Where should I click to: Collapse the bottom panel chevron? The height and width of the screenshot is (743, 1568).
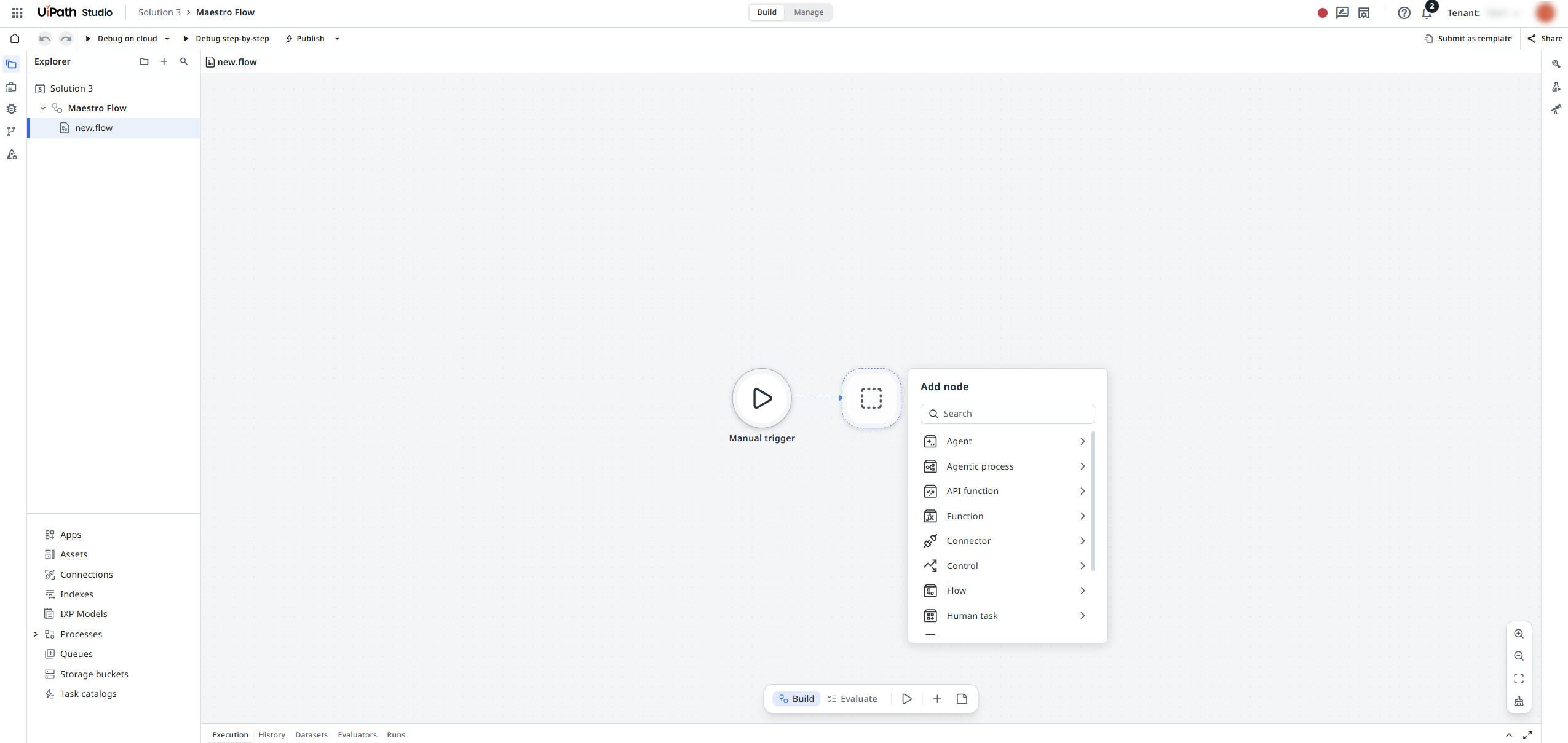coord(1509,735)
